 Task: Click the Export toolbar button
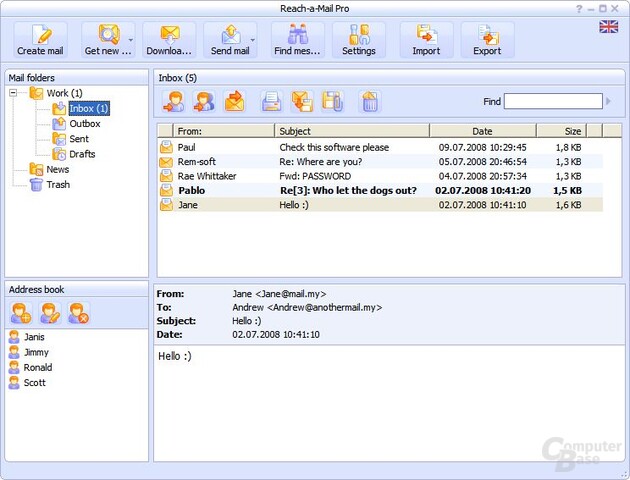coord(487,40)
